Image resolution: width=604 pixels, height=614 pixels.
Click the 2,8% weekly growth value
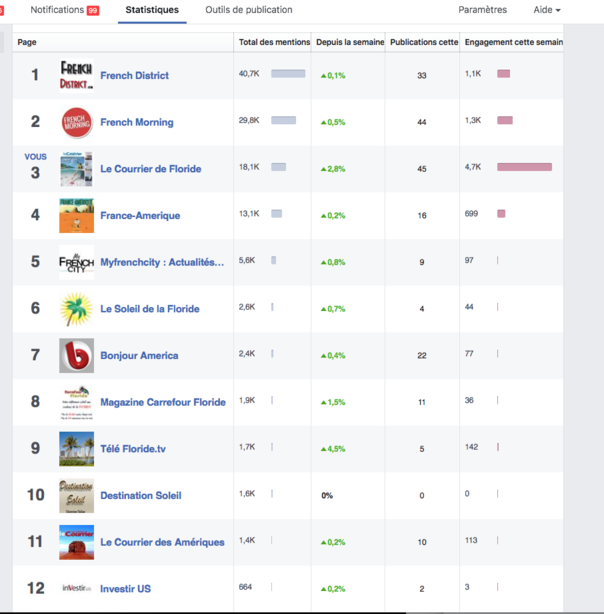coord(333,169)
